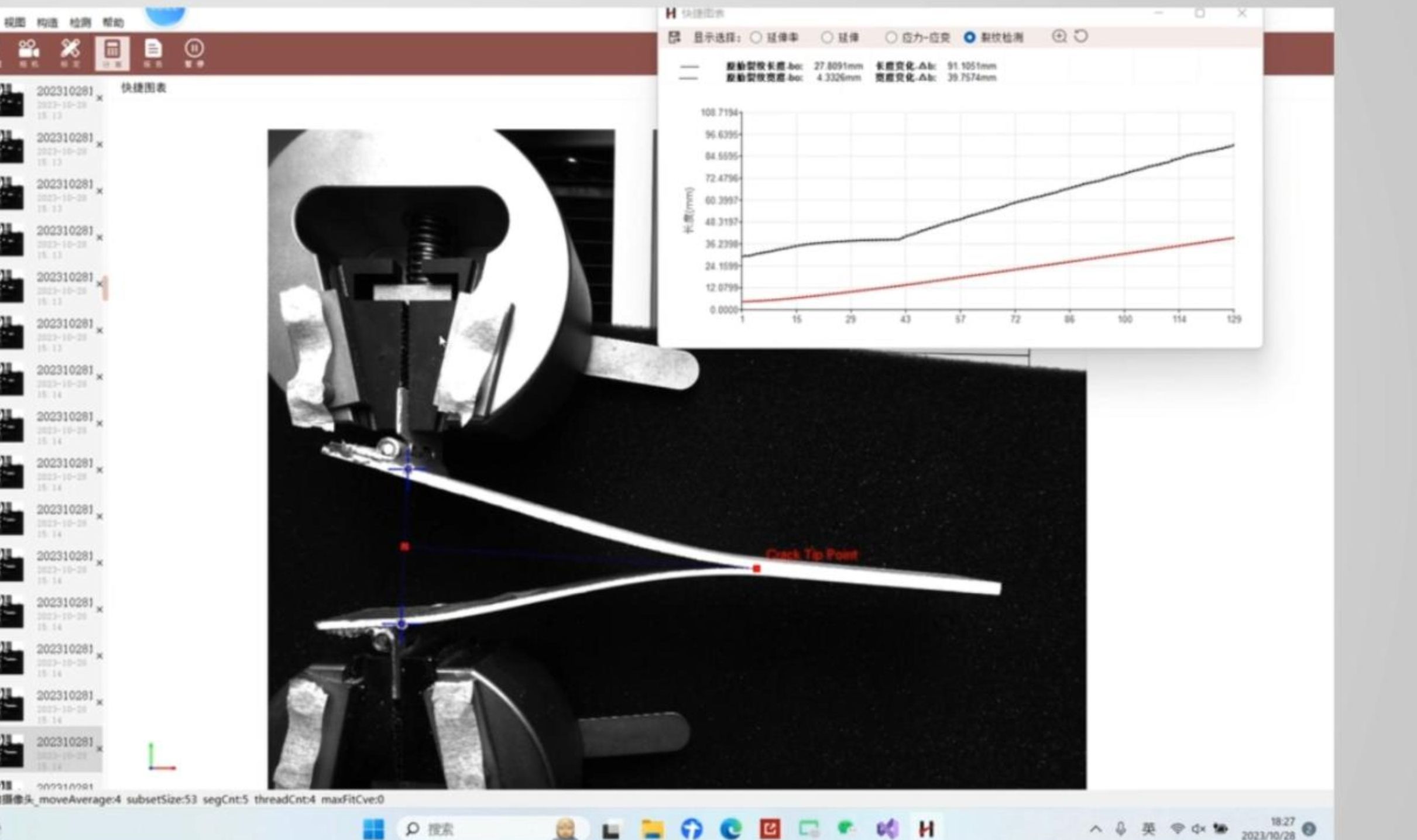The width and height of the screenshot is (1417, 840).
Task: Click the subsetSize:53 status text
Action: coord(162,799)
